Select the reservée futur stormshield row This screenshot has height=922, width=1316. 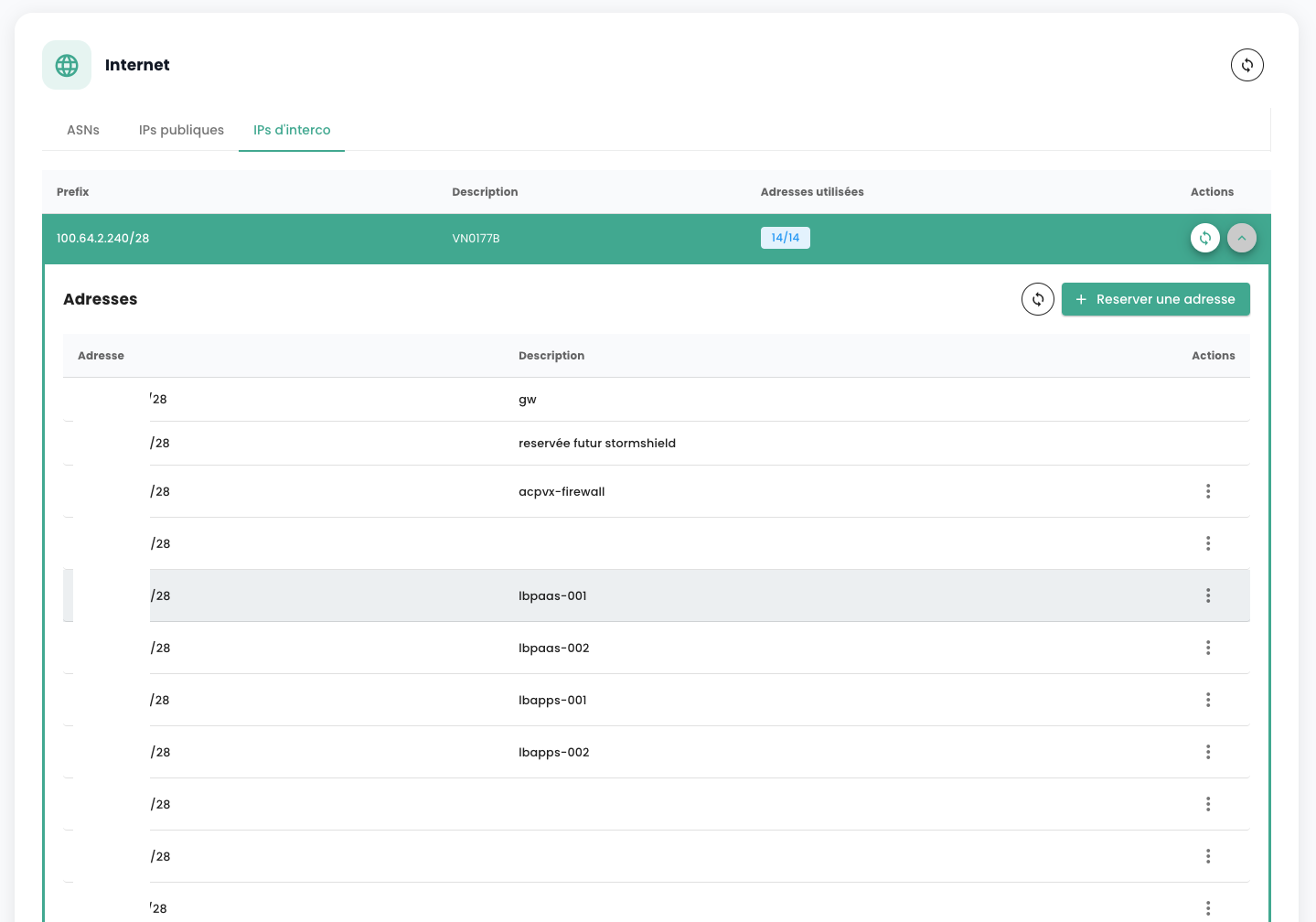(x=596, y=444)
